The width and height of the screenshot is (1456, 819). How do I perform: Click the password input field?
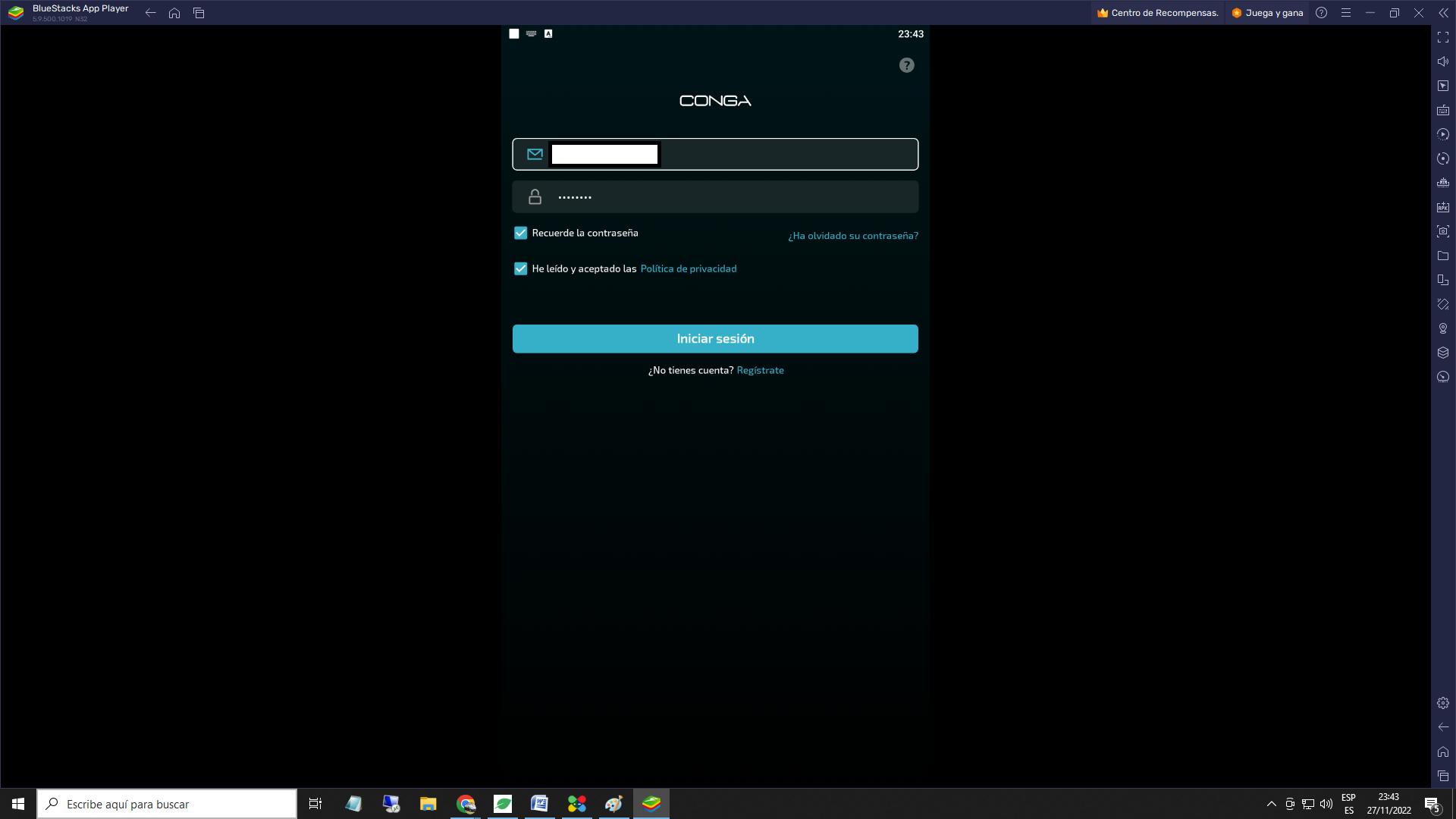click(715, 197)
